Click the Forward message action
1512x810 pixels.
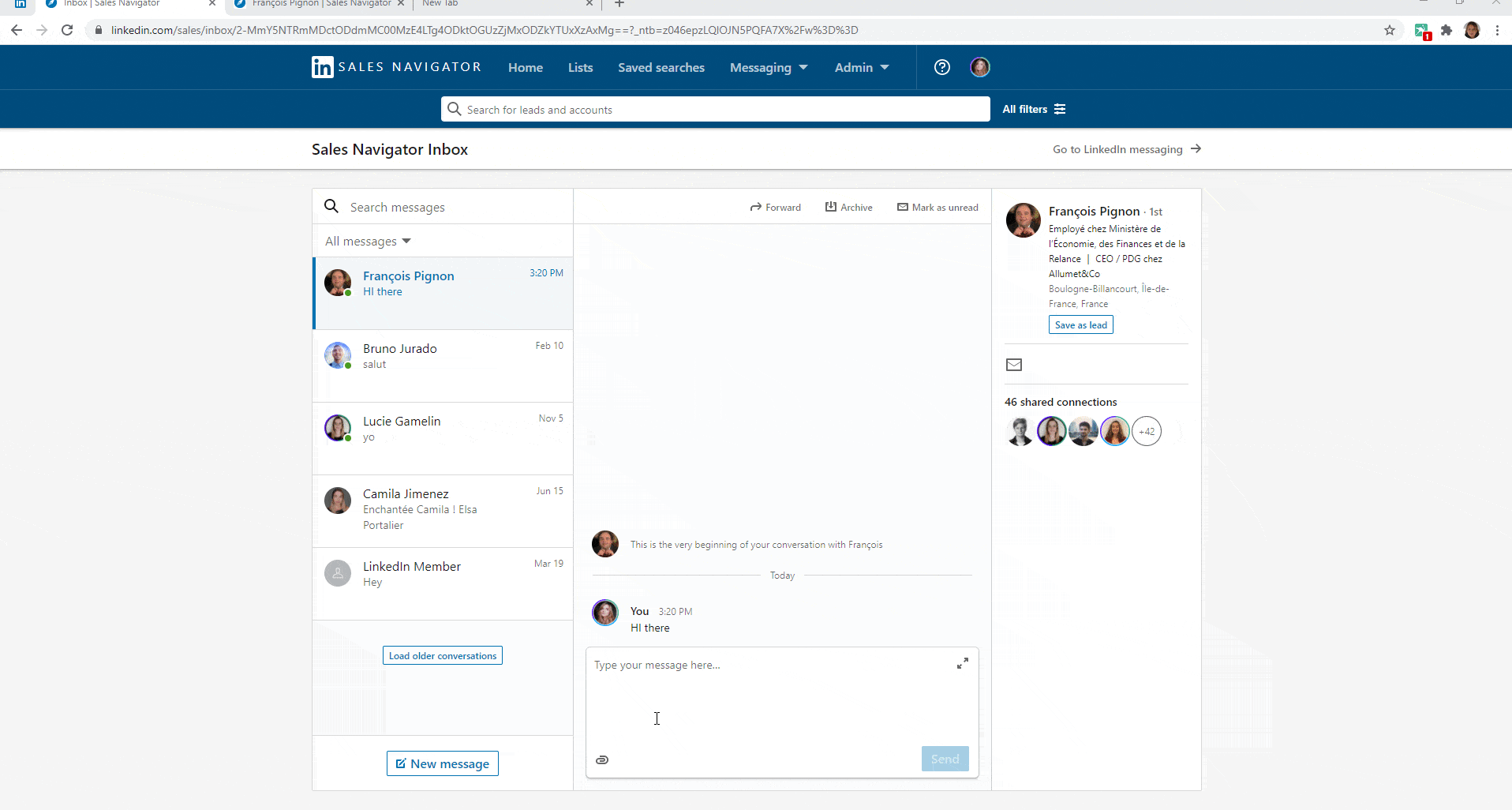[x=775, y=207]
